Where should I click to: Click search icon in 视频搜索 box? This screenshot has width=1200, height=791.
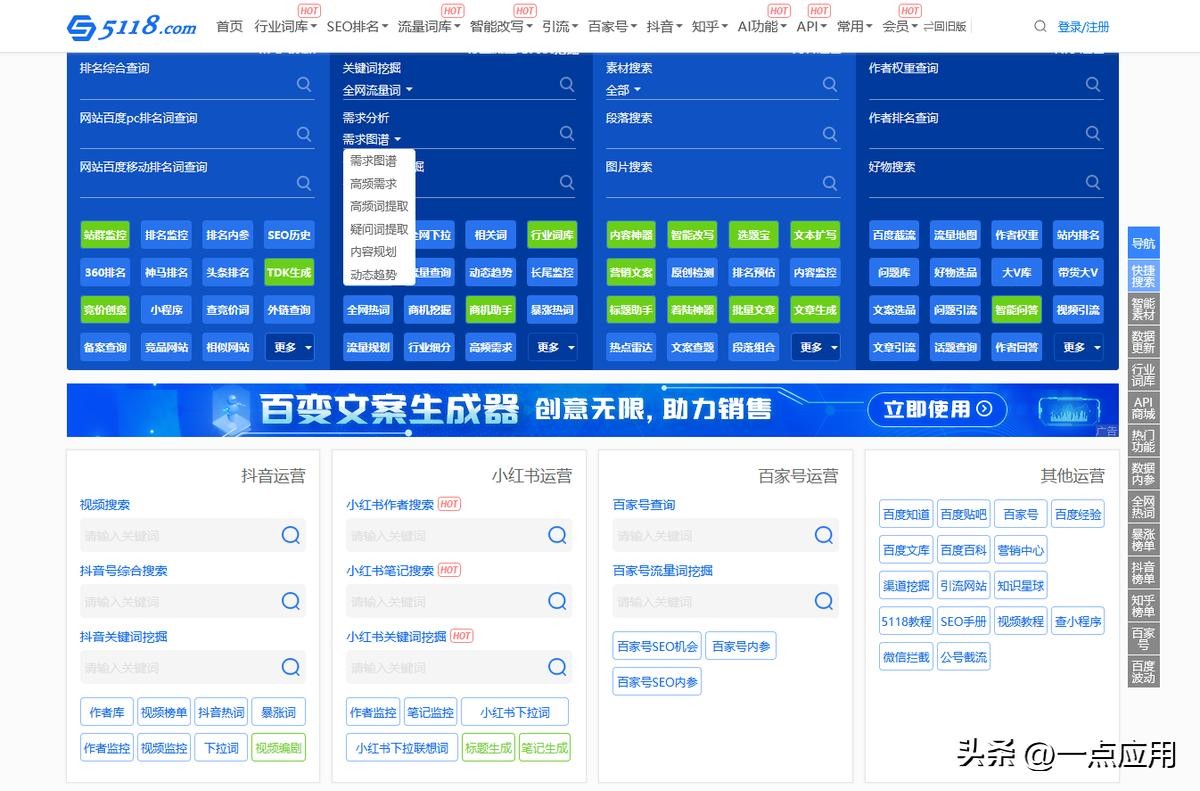(290, 535)
